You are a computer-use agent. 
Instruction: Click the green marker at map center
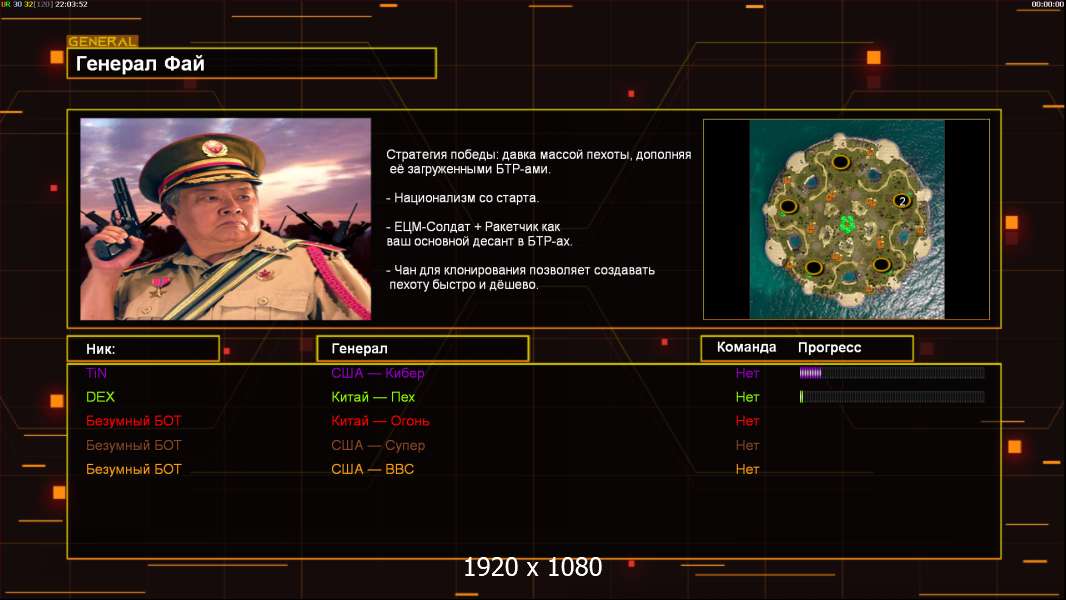click(847, 222)
